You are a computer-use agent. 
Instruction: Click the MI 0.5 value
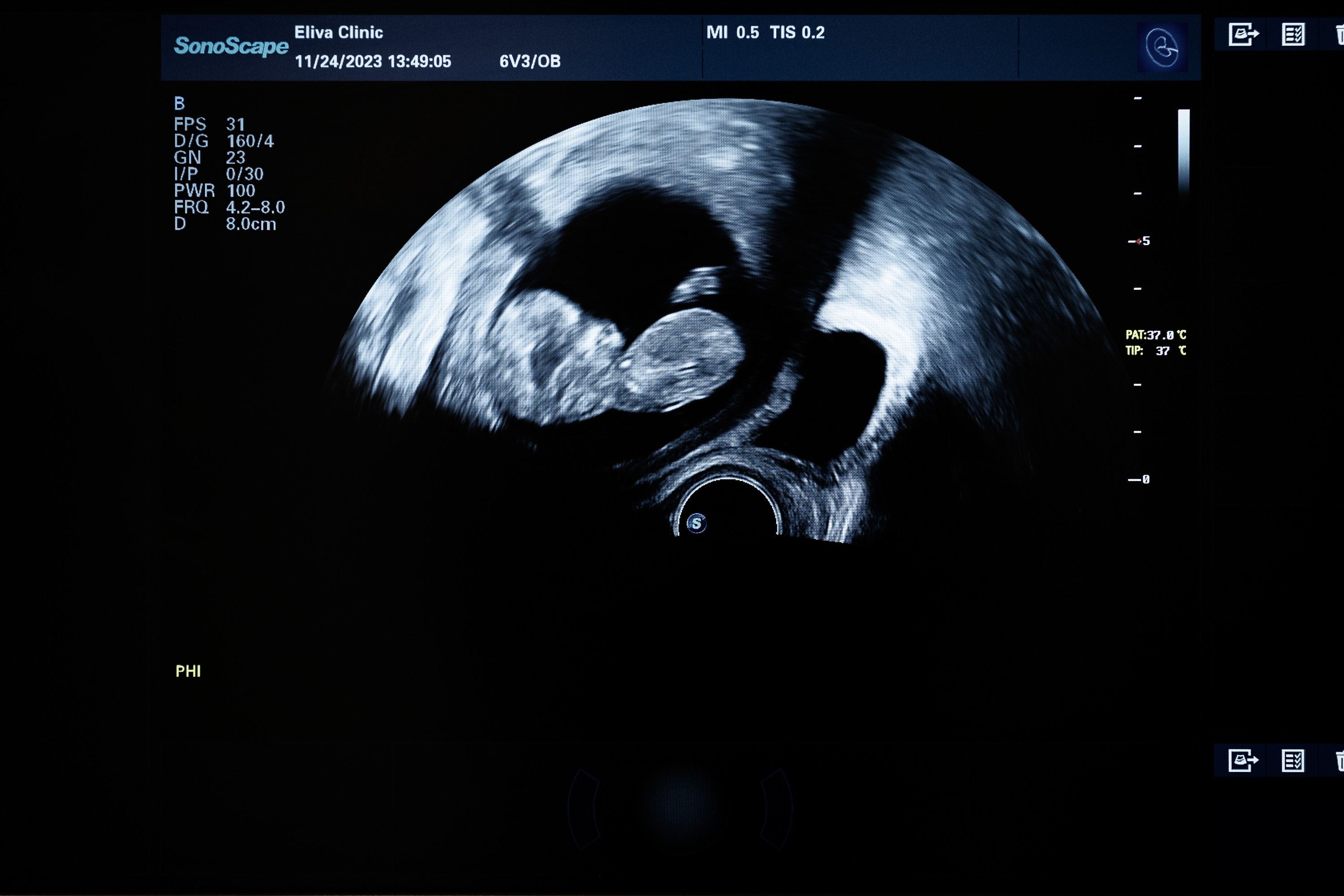[732, 33]
